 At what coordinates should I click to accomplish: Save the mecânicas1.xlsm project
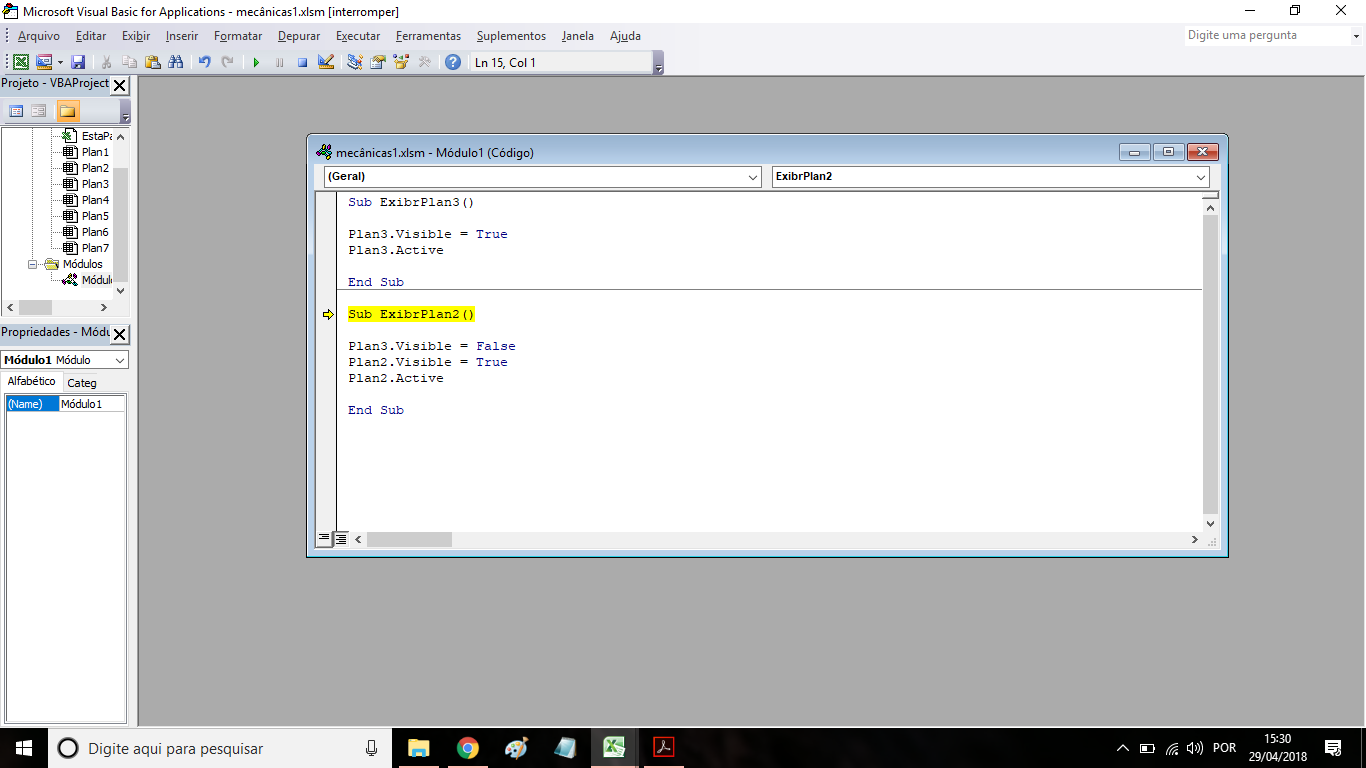click(x=78, y=62)
